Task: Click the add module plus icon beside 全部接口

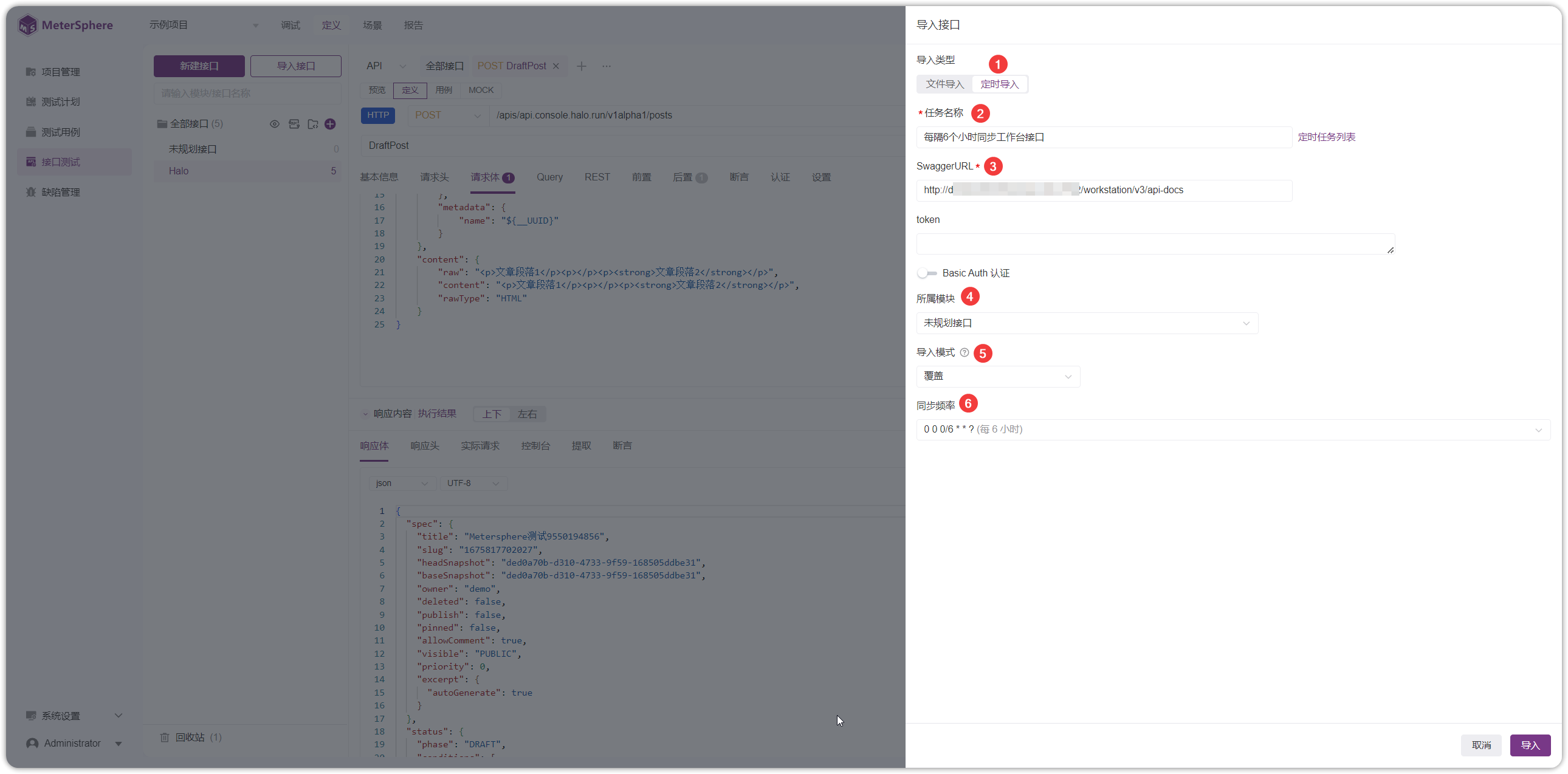Action: point(331,124)
